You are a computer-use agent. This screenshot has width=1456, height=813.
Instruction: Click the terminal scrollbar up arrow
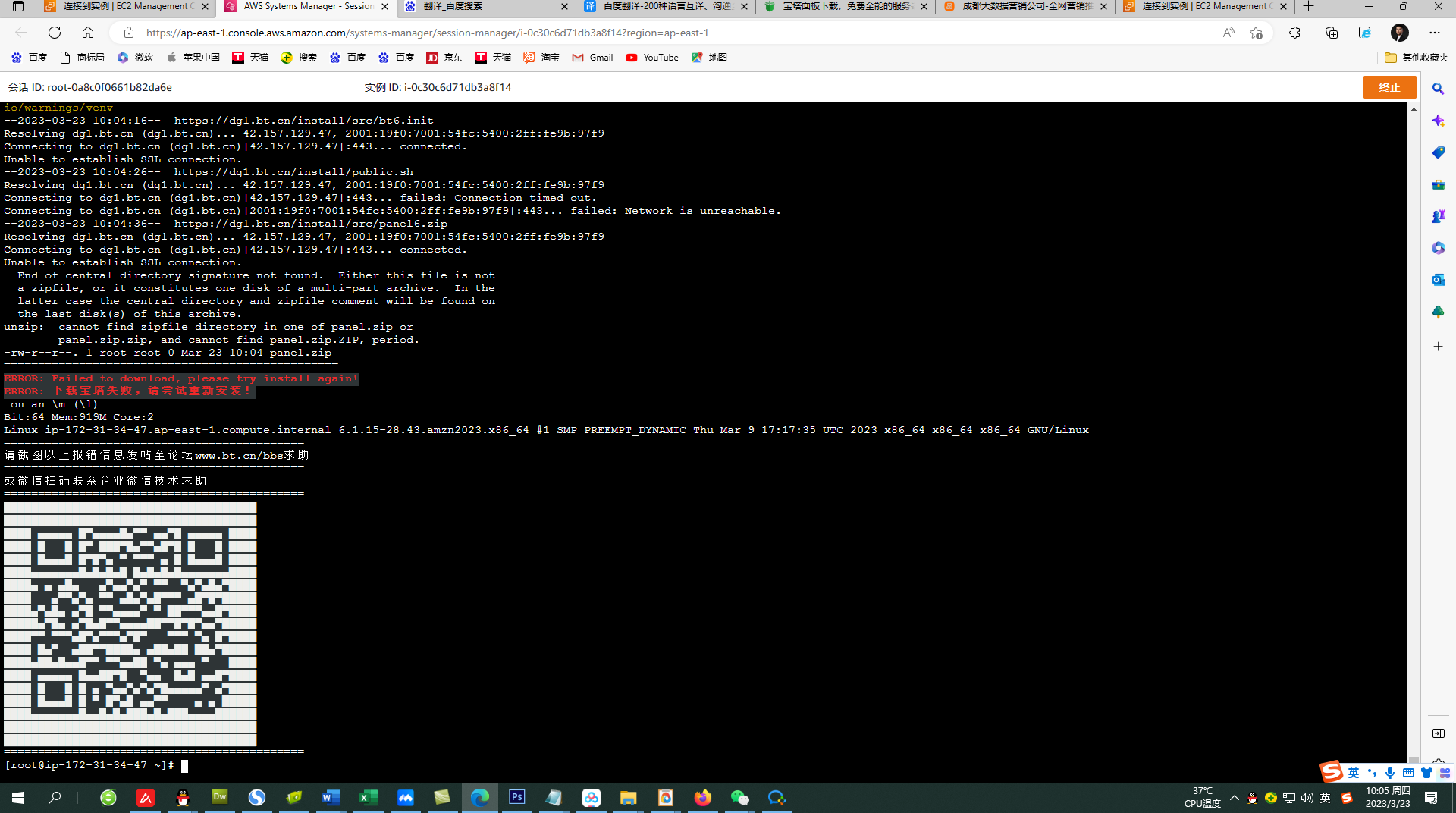[x=1414, y=109]
